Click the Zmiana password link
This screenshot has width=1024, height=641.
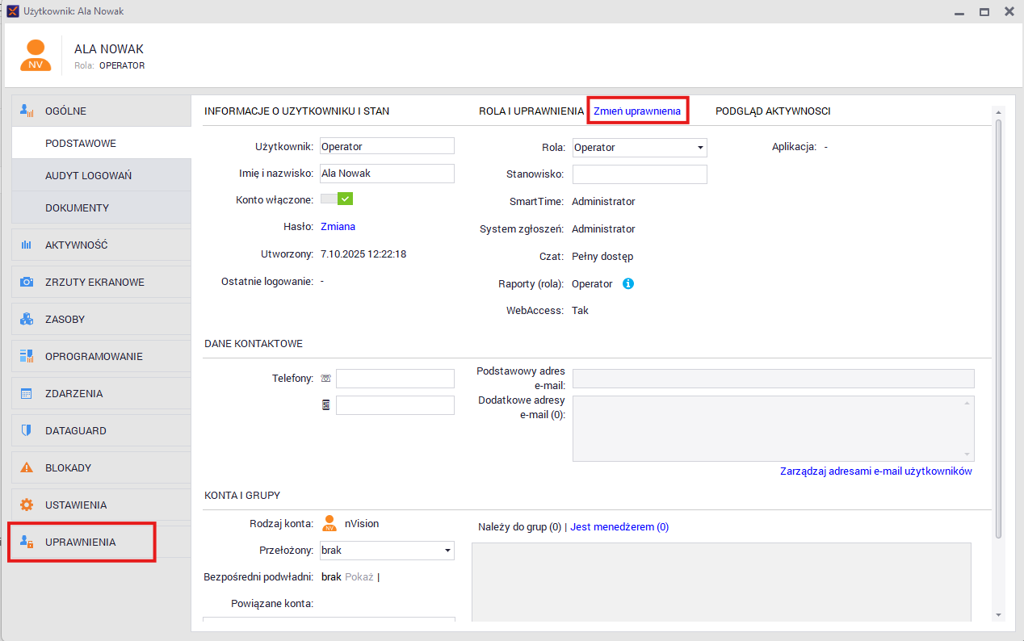pos(338,227)
